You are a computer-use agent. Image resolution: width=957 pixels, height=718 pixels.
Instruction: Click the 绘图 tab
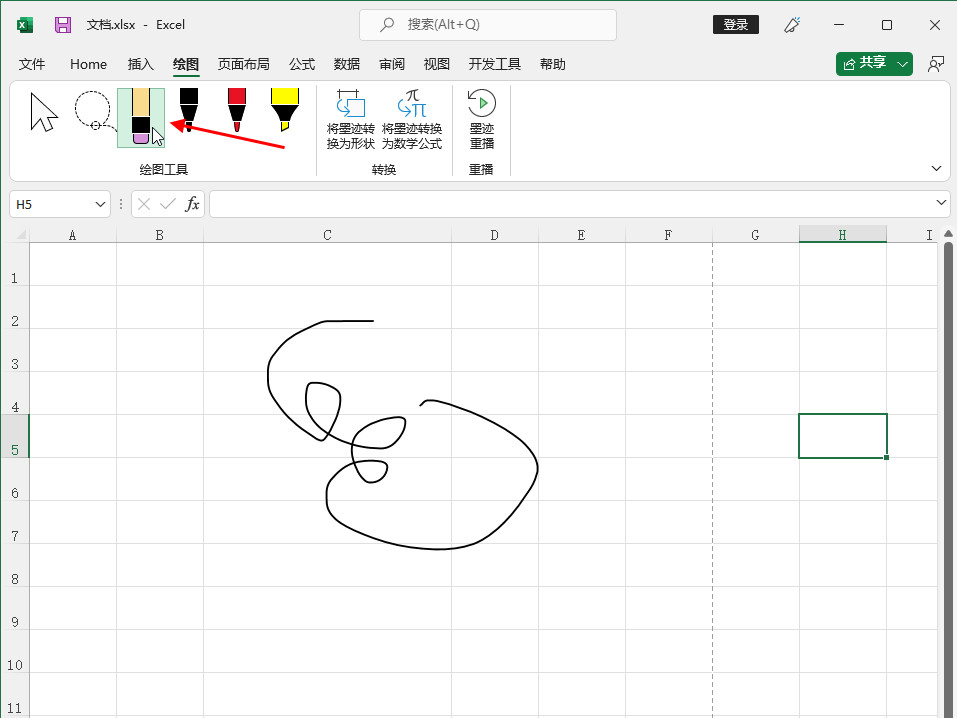tap(186, 64)
